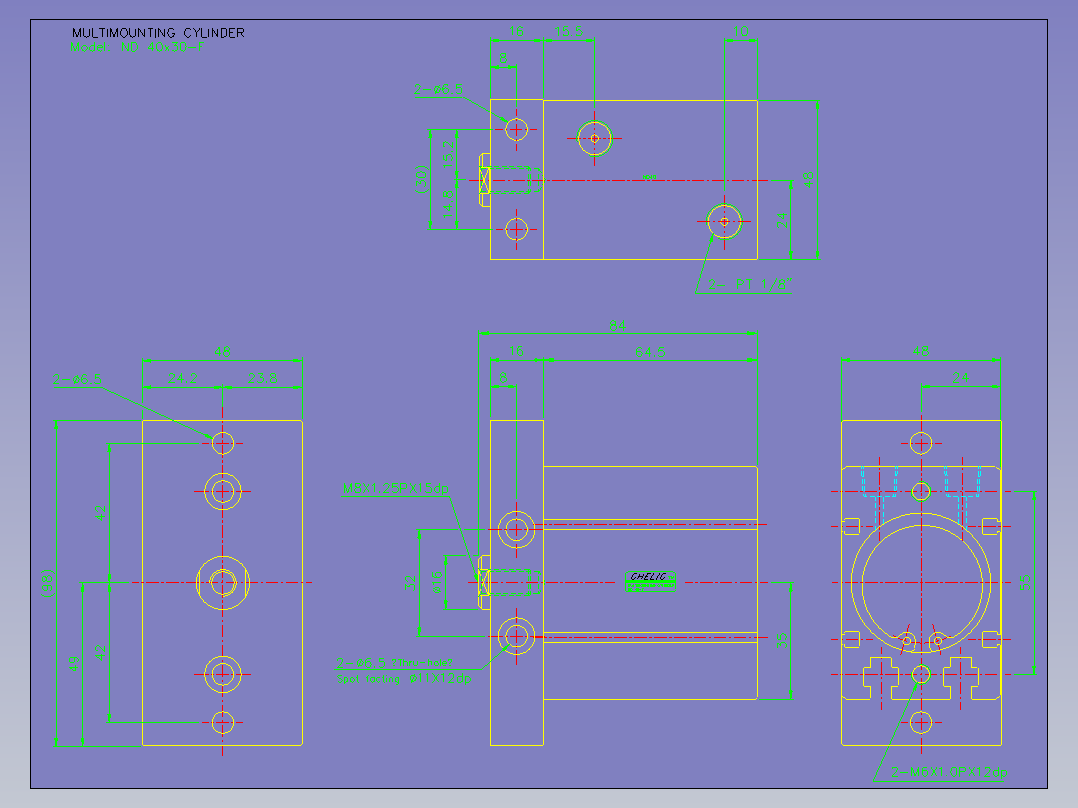Select the "55" vertical dimension
The image size is (1078, 808).
pos(1024,582)
